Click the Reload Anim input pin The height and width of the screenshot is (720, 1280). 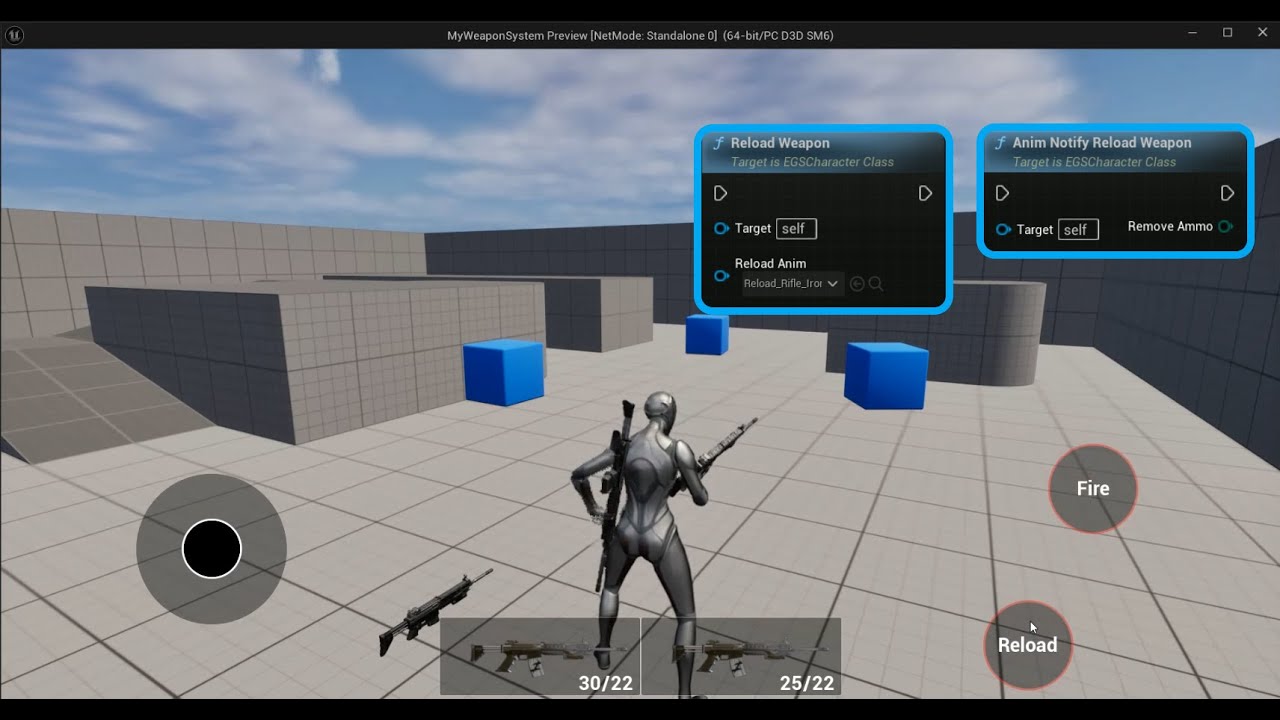721,275
